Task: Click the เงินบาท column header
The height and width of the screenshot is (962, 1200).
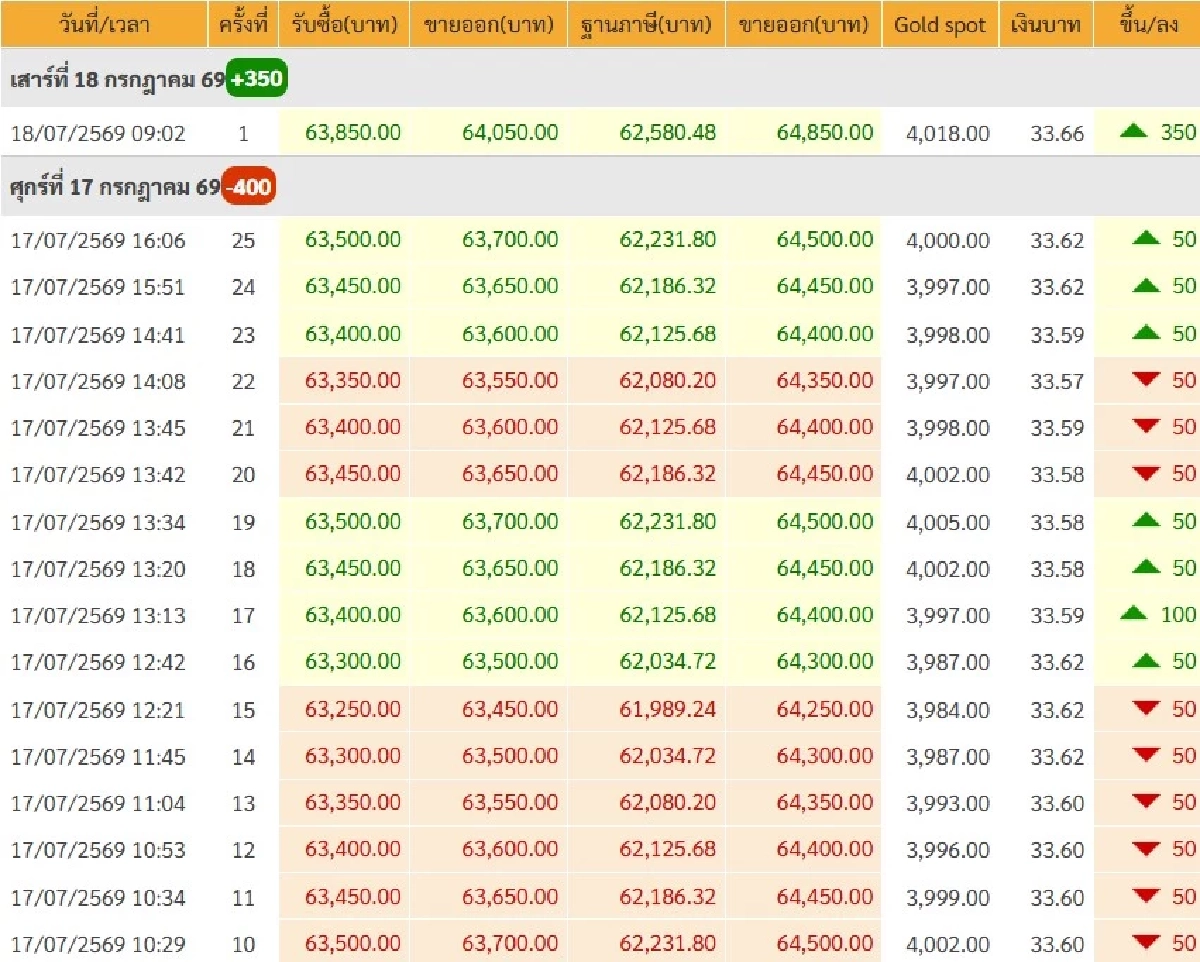Action: (x=1046, y=24)
